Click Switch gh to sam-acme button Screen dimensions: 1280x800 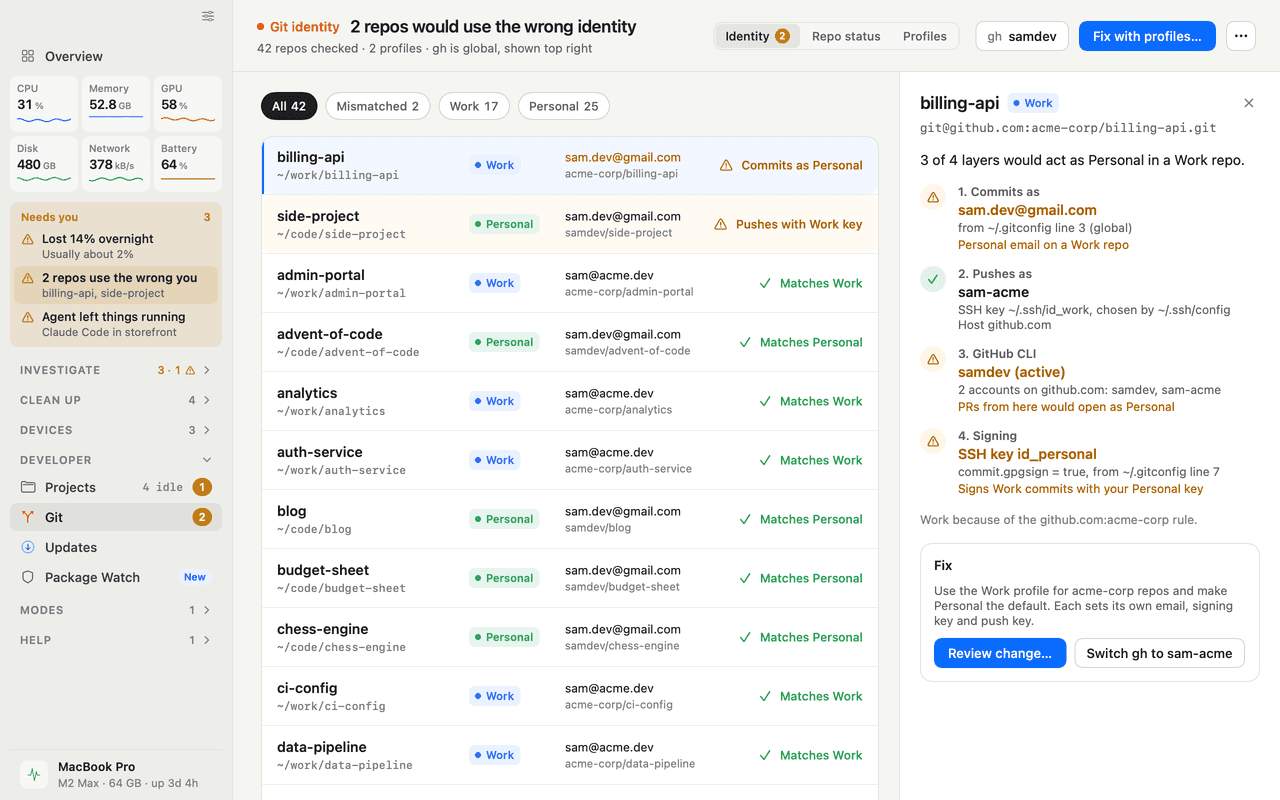pyautogui.click(x=1160, y=653)
